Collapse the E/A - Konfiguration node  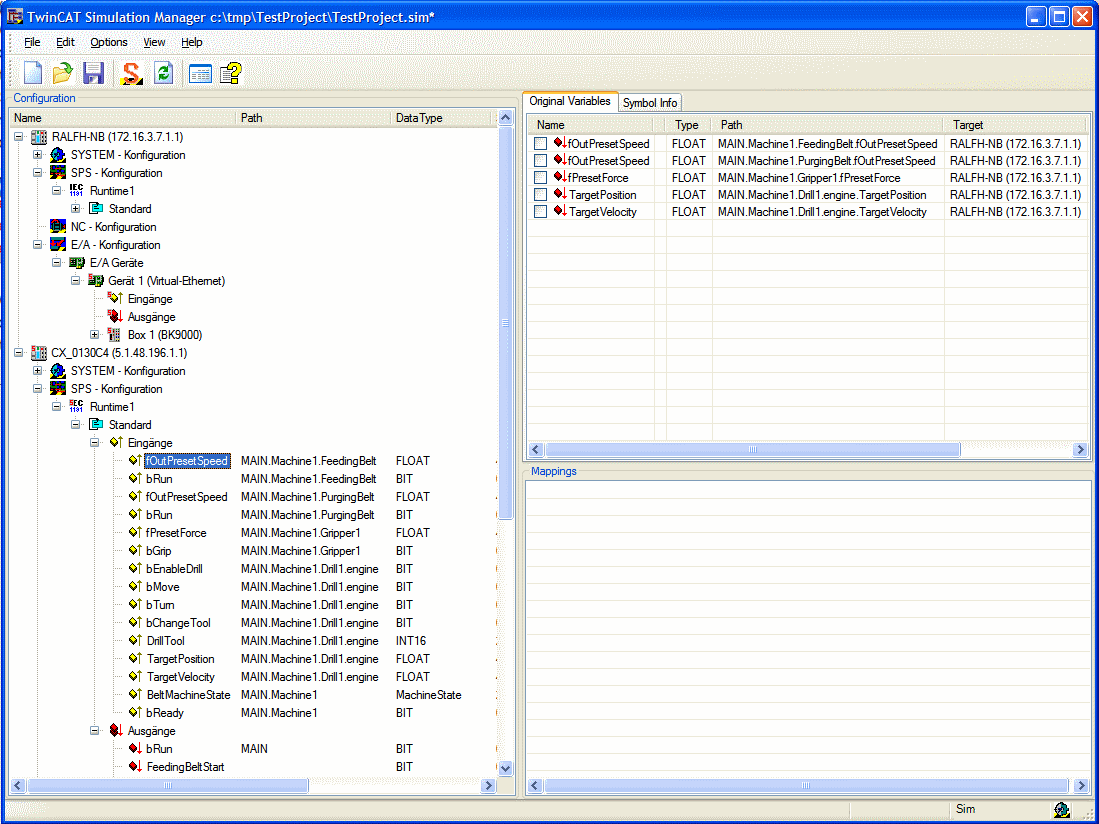click(x=38, y=245)
